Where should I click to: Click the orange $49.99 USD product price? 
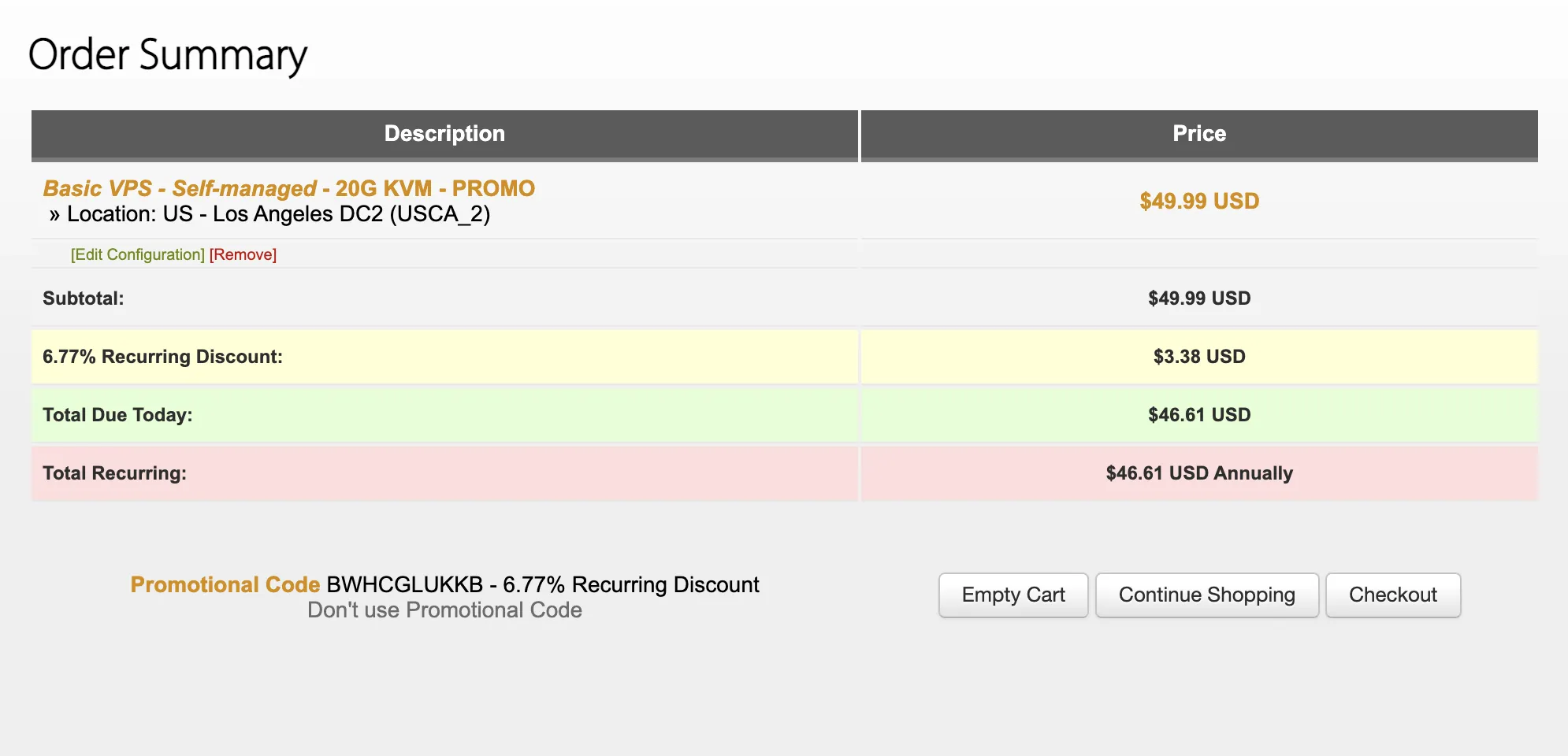tap(1198, 201)
